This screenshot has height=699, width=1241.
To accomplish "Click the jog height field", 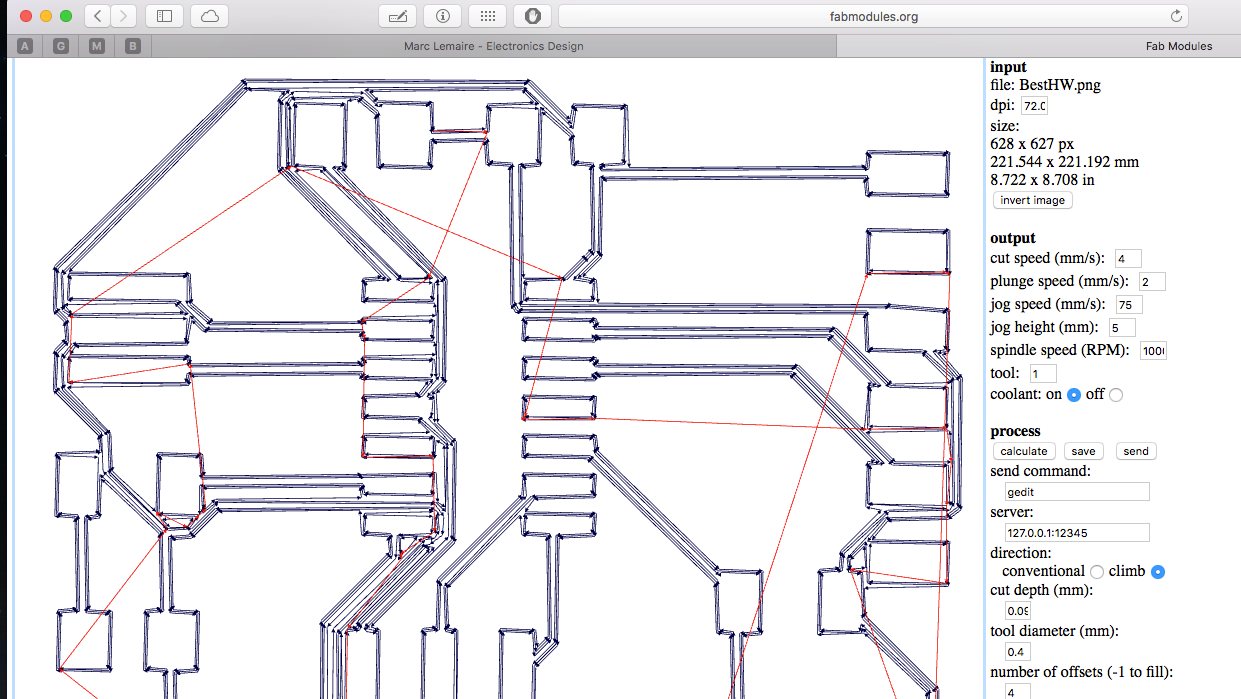I will (1120, 328).
